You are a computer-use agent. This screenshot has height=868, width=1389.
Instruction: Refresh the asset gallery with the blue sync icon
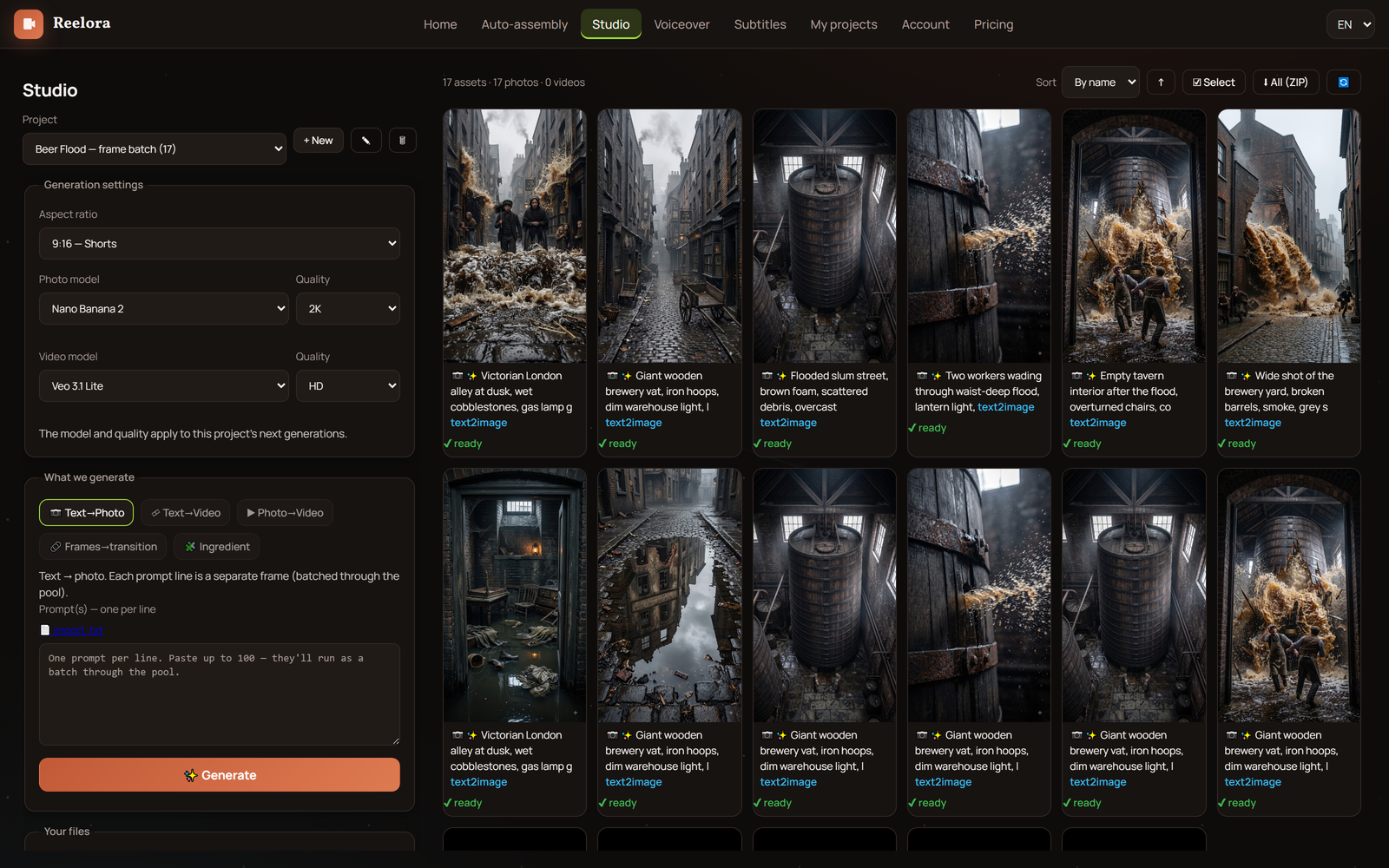pyautogui.click(x=1343, y=82)
